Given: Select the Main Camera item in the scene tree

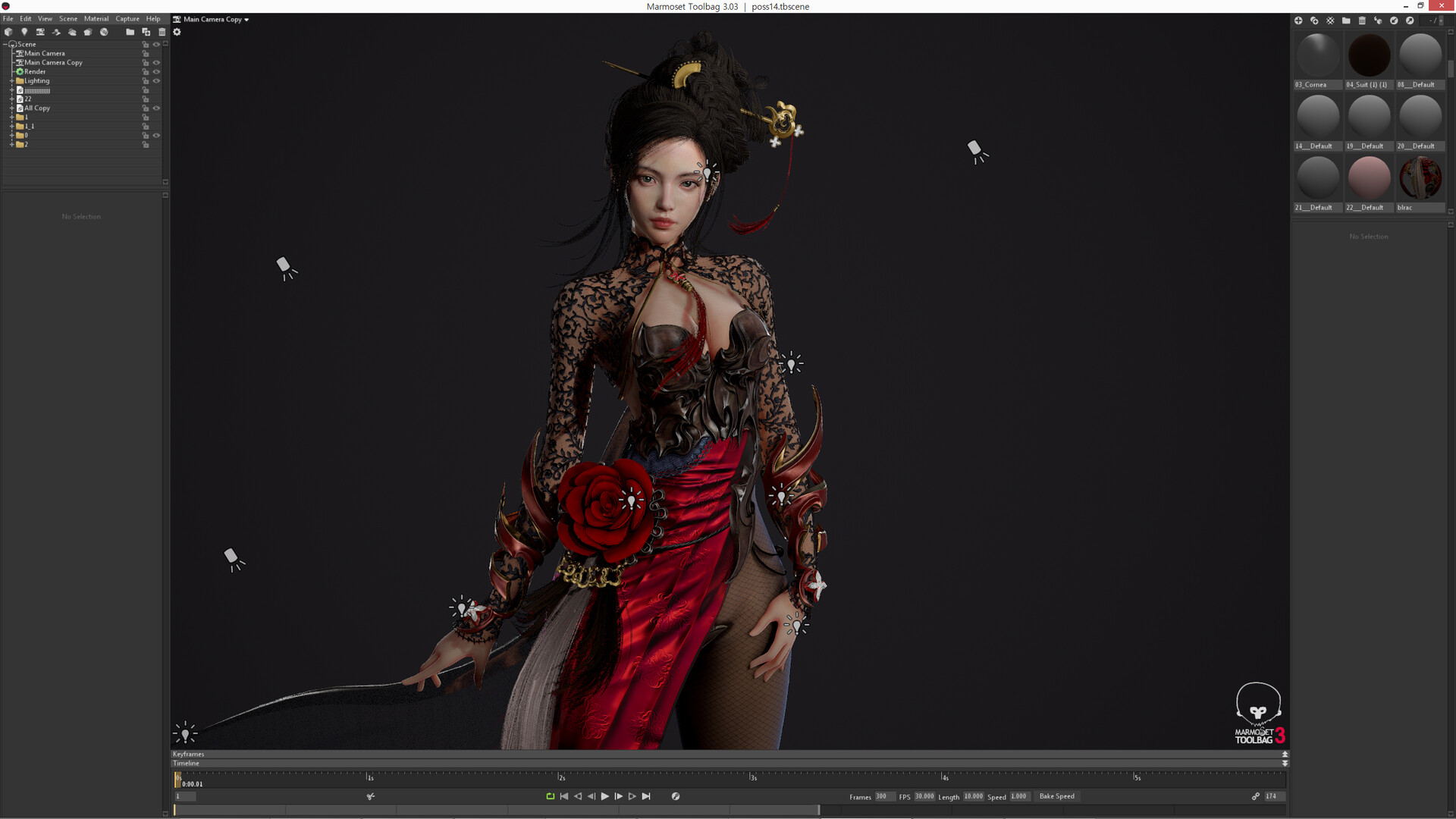Looking at the screenshot, I should coord(44,53).
